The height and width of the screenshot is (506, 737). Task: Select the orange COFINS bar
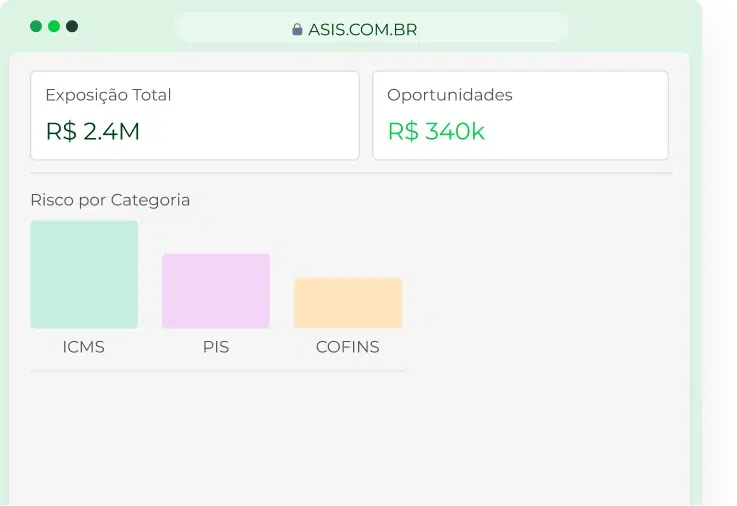click(348, 303)
